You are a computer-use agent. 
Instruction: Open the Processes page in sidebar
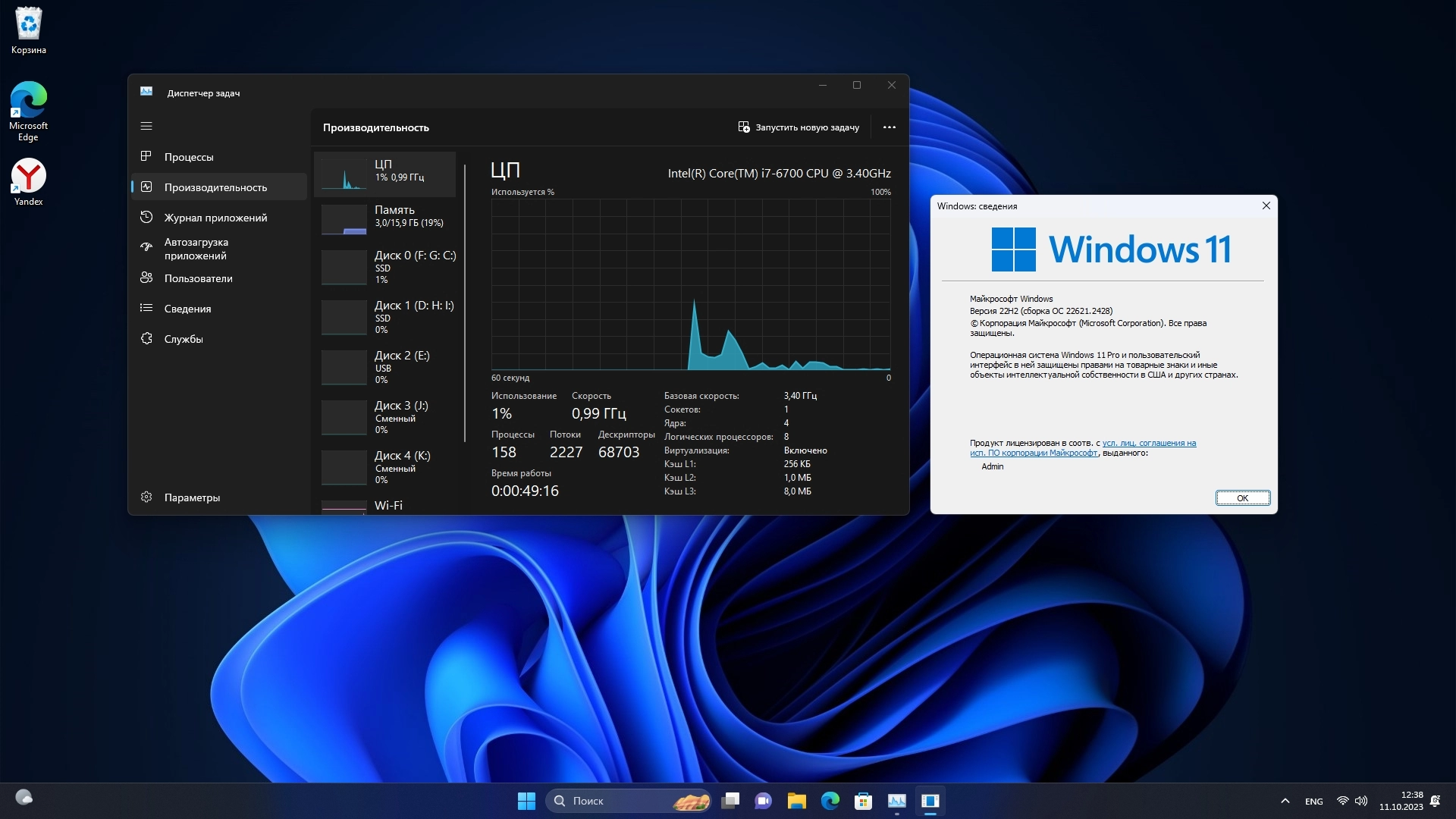tap(189, 157)
